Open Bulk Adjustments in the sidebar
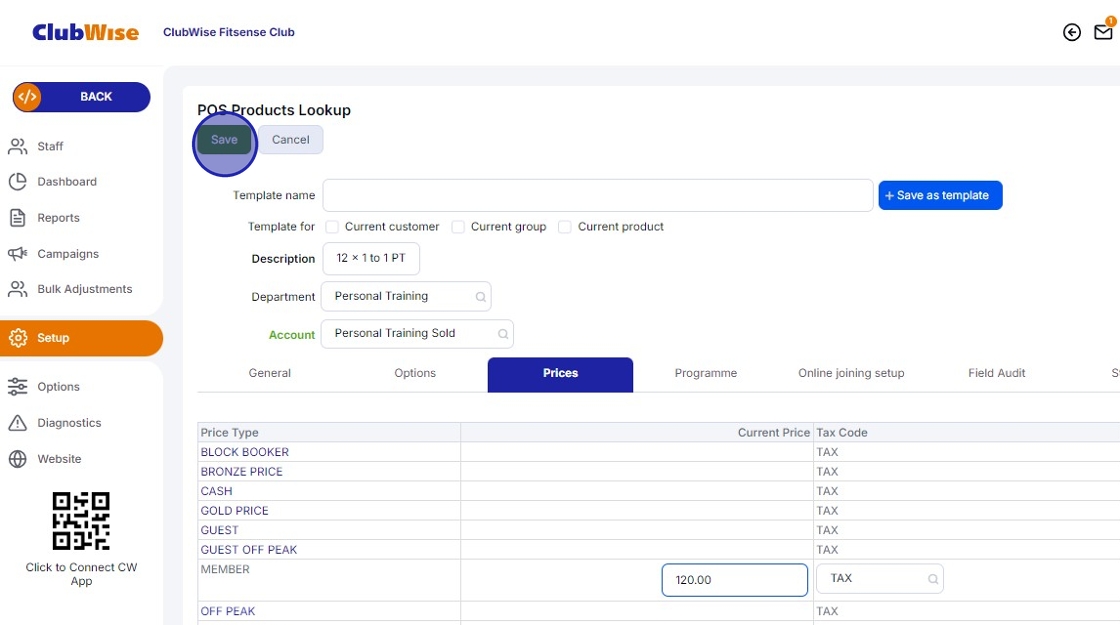 (x=84, y=289)
